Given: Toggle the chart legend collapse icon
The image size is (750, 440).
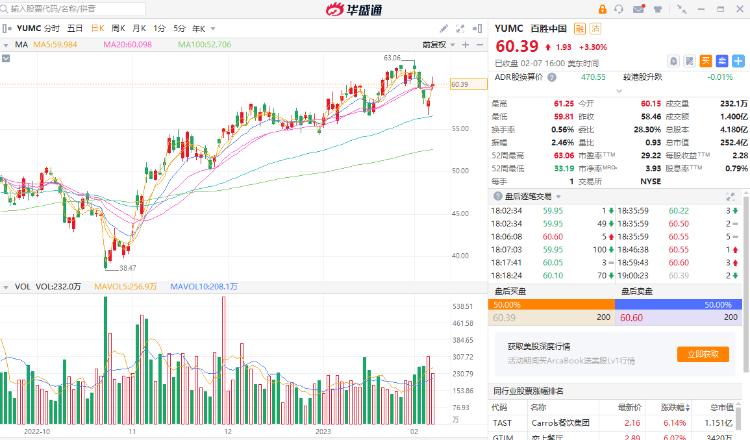Looking at the screenshot, I should 6,58.
